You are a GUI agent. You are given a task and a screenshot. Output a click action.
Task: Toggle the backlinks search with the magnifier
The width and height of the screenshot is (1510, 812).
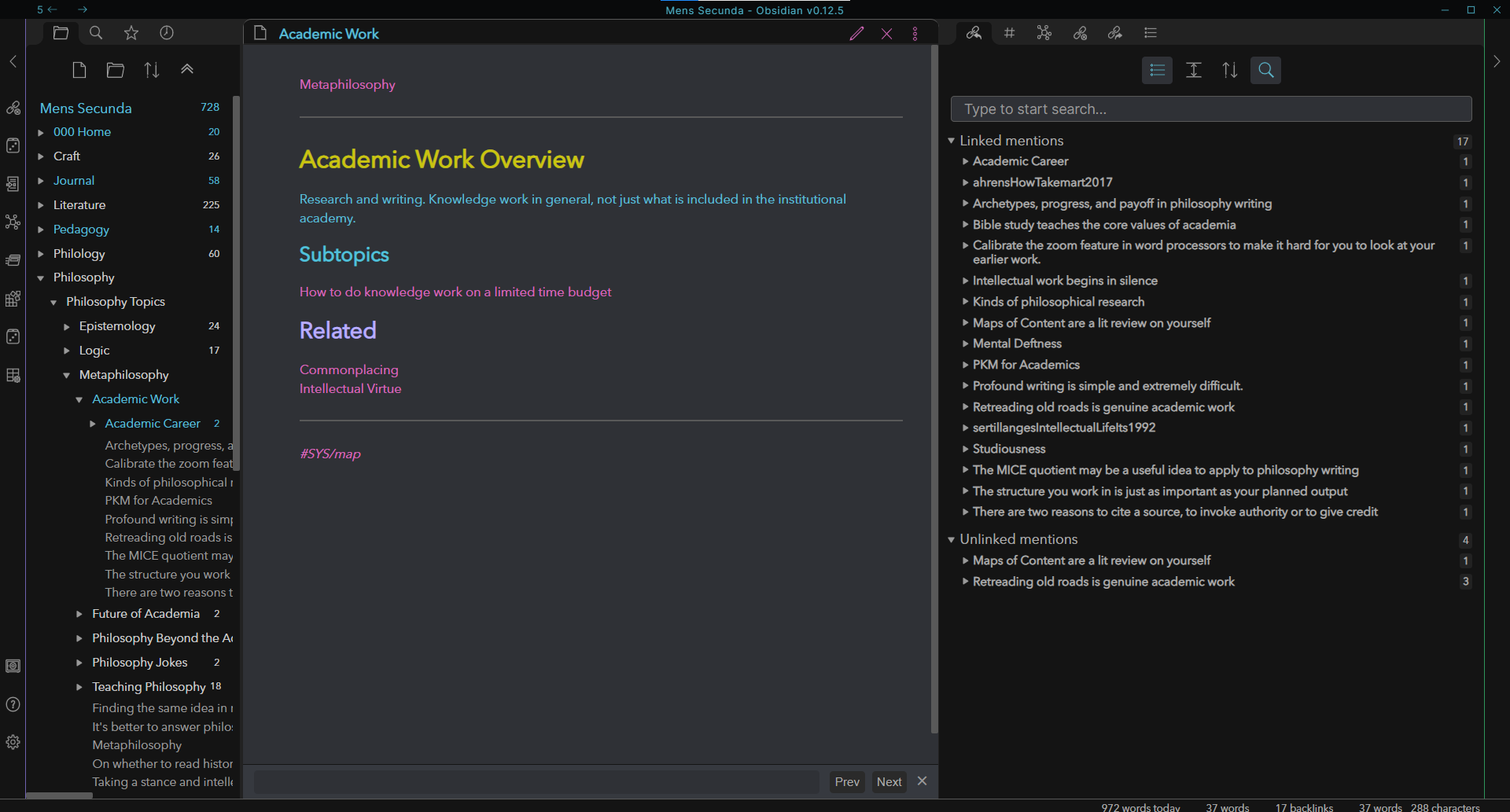[1265, 70]
